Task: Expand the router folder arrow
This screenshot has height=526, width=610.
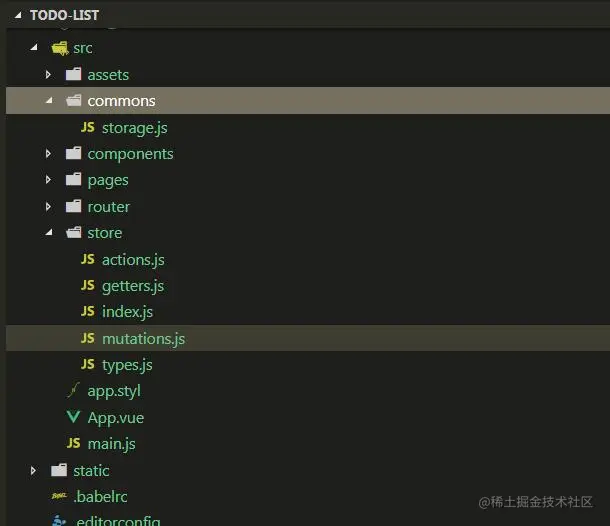Action: click(48, 207)
